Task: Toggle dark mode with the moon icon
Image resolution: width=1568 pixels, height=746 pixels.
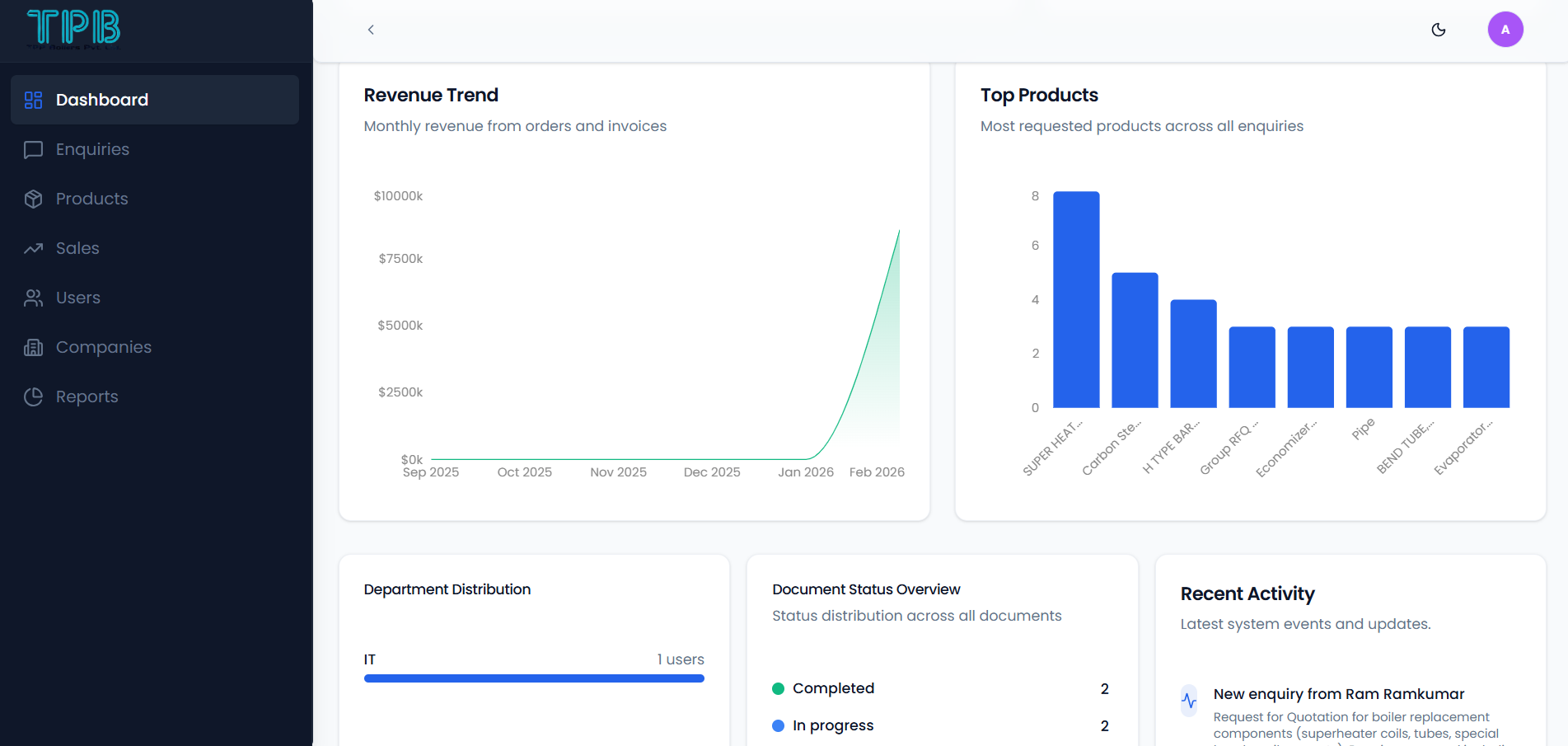Action: [x=1439, y=30]
